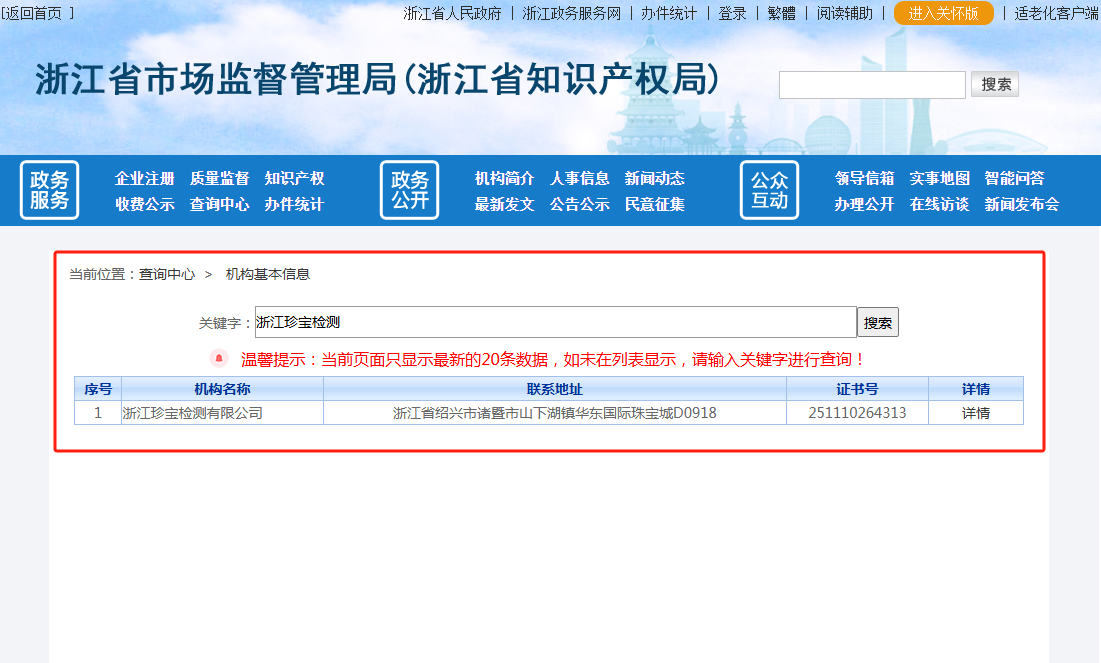This screenshot has width=1101, height=663.
Task: Open 适老化客户端 link
Action: pyautogui.click(x=1056, y=13)
